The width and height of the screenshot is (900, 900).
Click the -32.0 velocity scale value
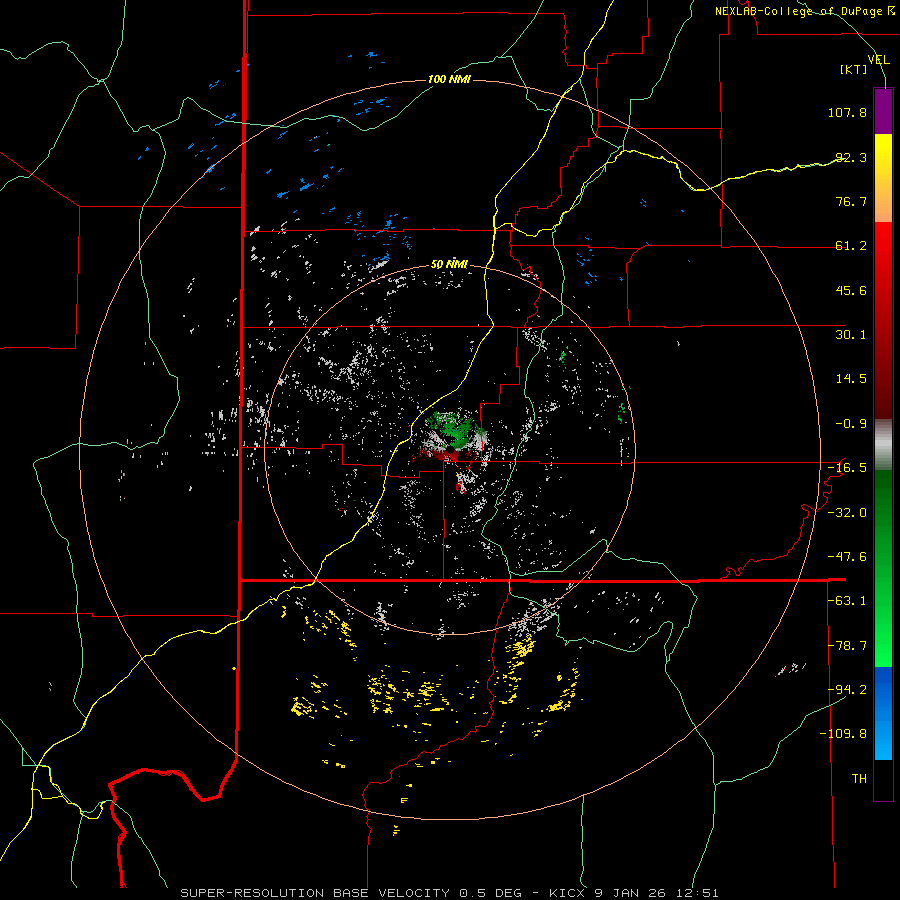(847, 513)
